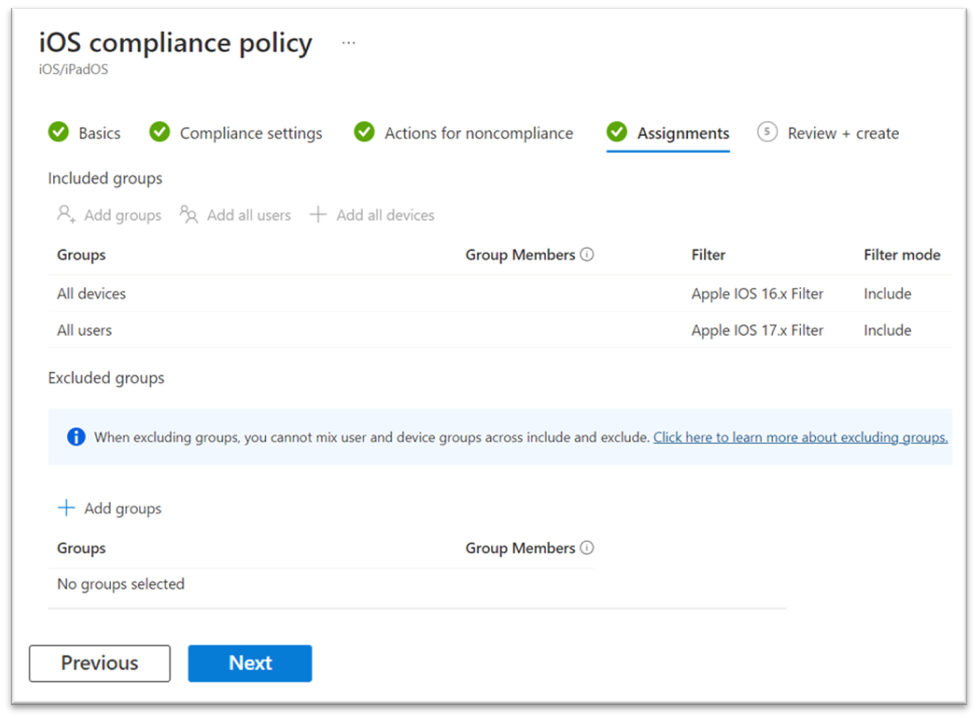978x719 pixels.
Task: Click Add groups in Included groups
Action: click(123, 215)
